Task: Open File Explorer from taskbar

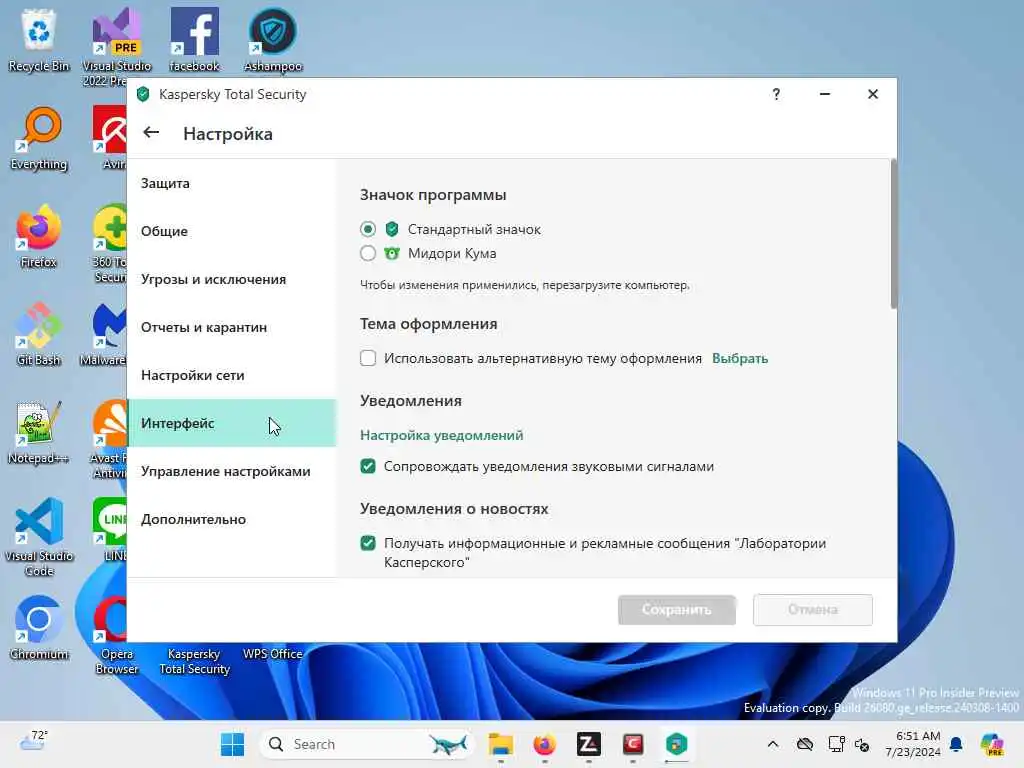Action: (500, 744)
